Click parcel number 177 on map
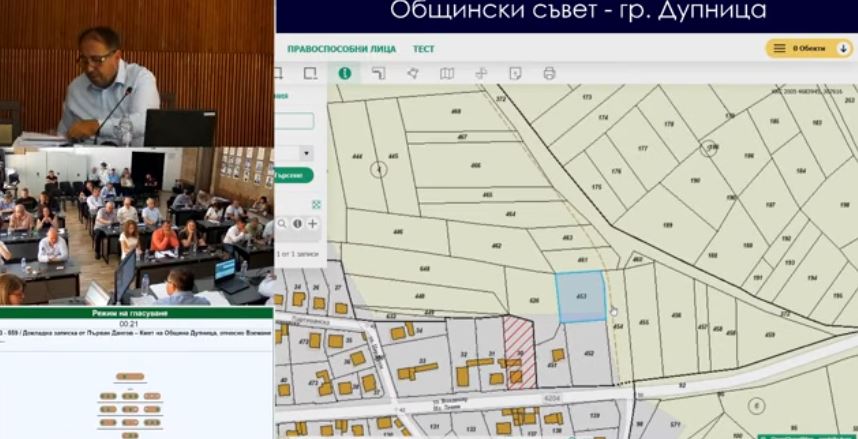The height and width of the screenshot is (439, 858). pyautogui.click(x=642, y=148)
